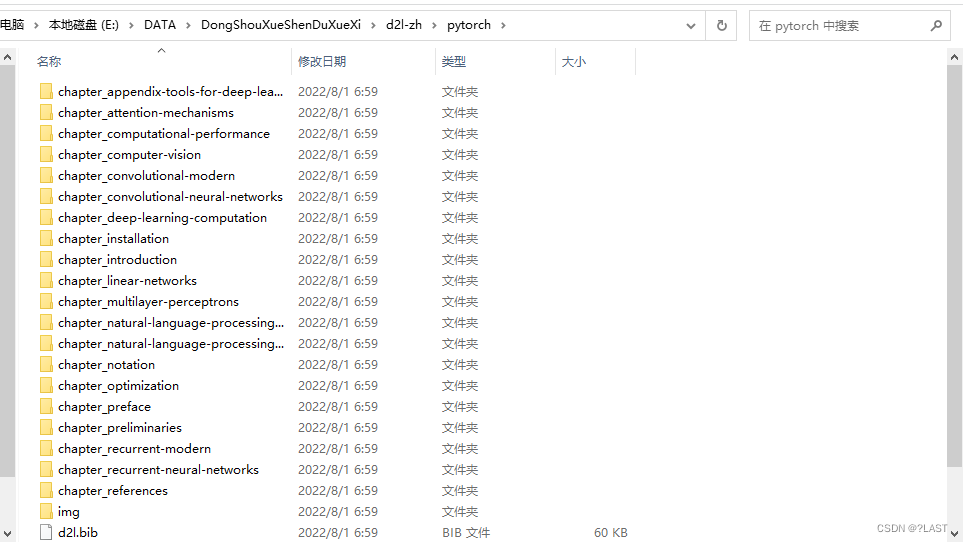Select the chapter_convolutional-neural-networks folder icon
This screenshot has height=542, width=963.
click(46, 196)
